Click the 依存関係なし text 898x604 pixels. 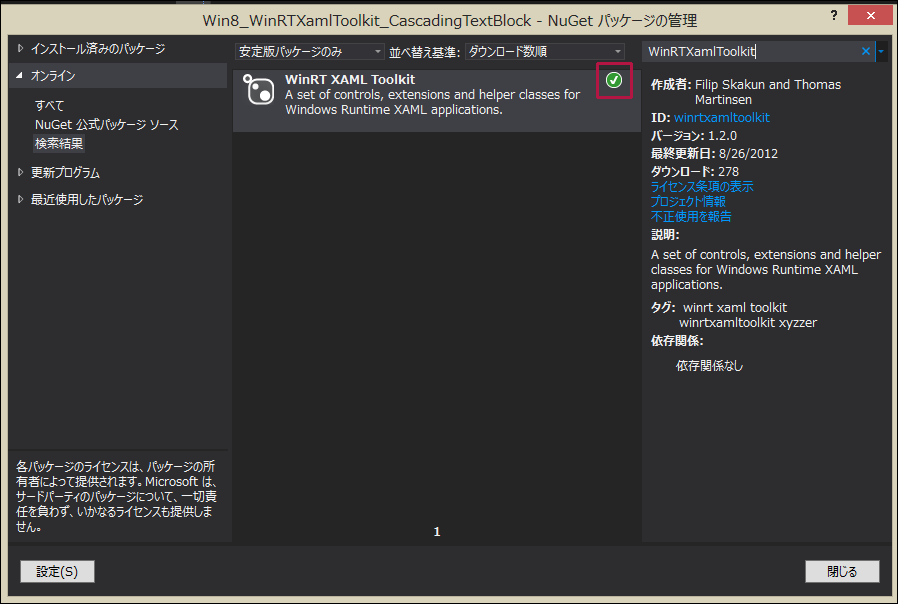click(x=710, y=365)
